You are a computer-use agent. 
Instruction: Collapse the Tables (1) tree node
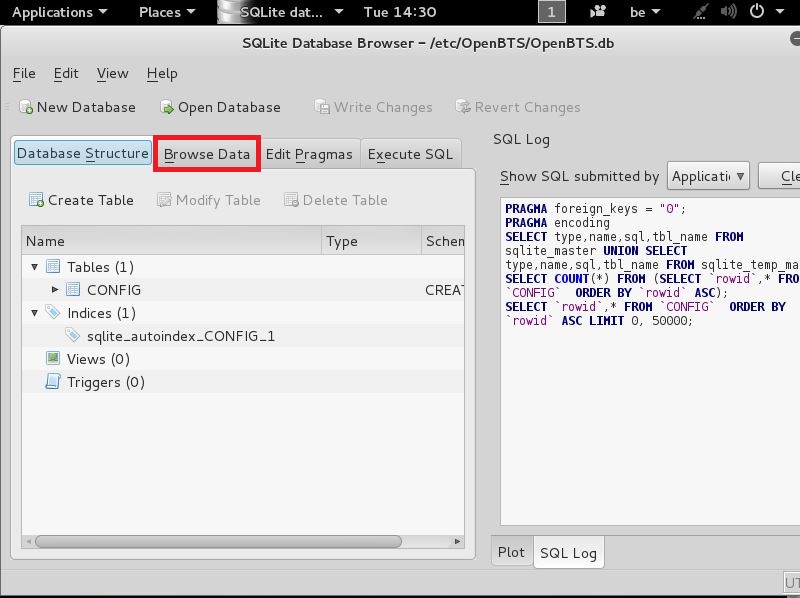(34, 266)
